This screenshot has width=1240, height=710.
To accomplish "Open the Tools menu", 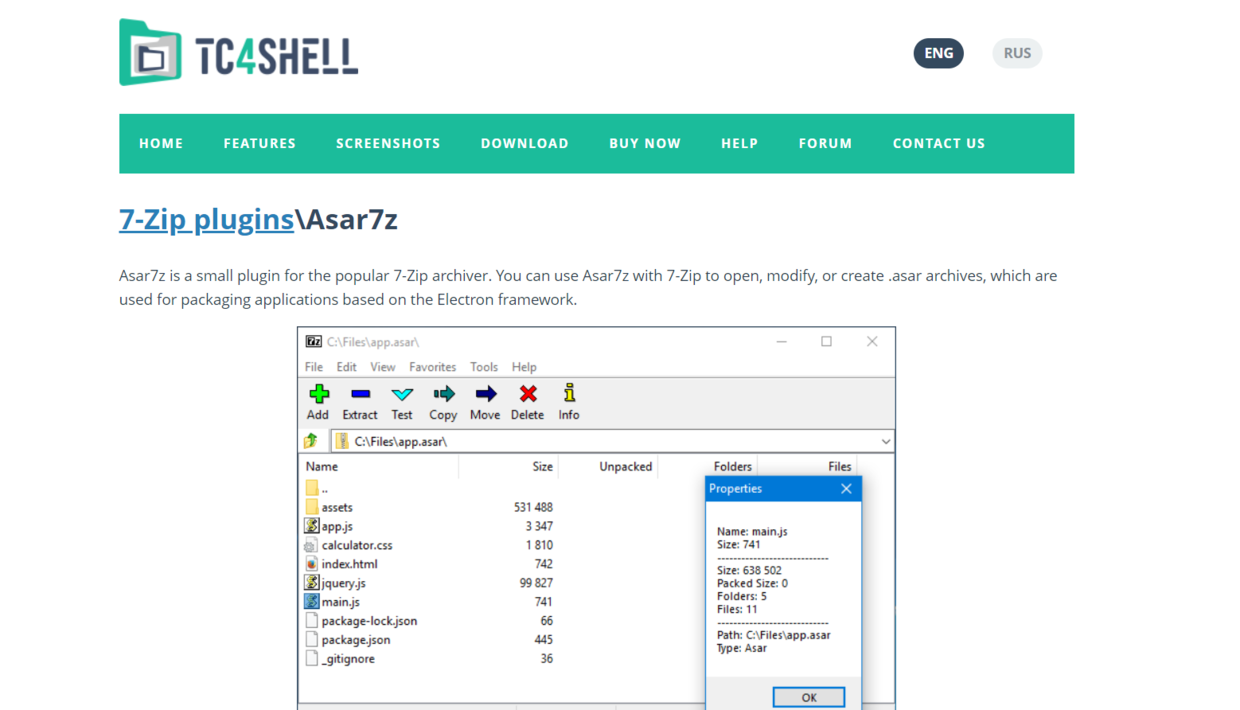I will (x=484, y=367).
